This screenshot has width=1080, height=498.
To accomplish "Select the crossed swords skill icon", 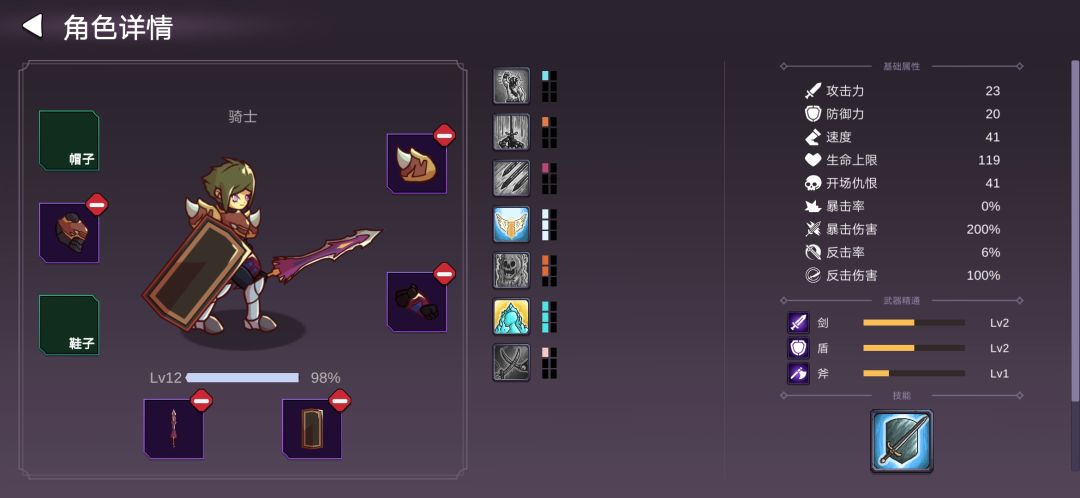I will pyautogui.click(x=511, y=363).
